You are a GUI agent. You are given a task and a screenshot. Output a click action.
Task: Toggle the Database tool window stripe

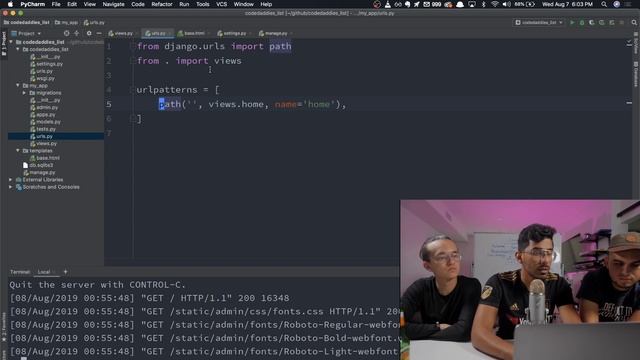coord(636,74)
